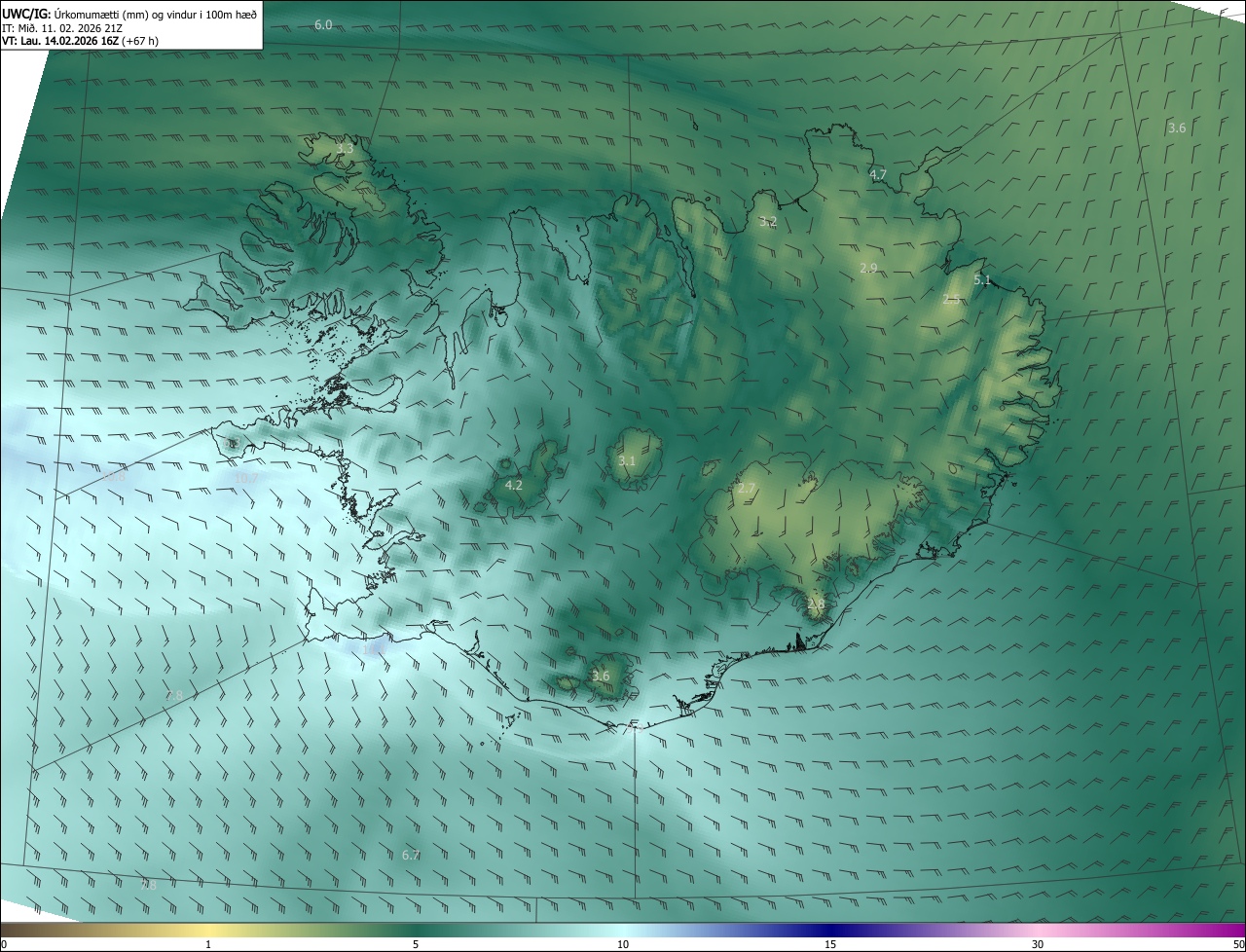The image size is (1246, 952).
Task: Click the '30' tick label on the color scale
Action: coord(1038,944)
